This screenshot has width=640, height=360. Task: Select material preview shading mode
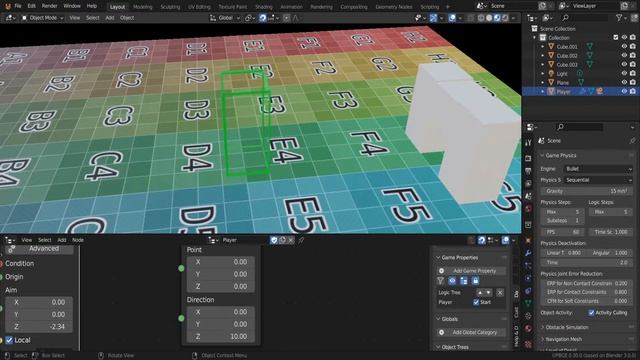(x=497, y=18)
